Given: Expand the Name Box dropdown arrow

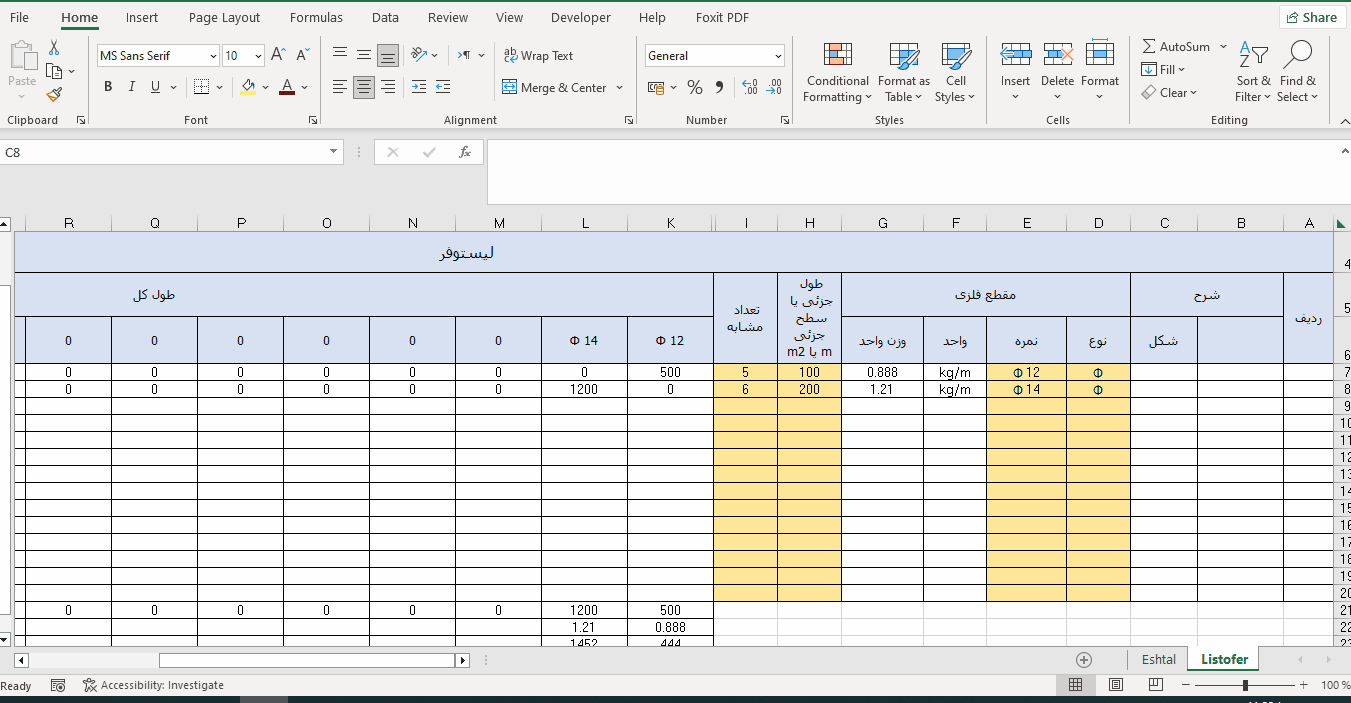Looking at the screenshot, I should pyautogui.click(x=334, y=152).
